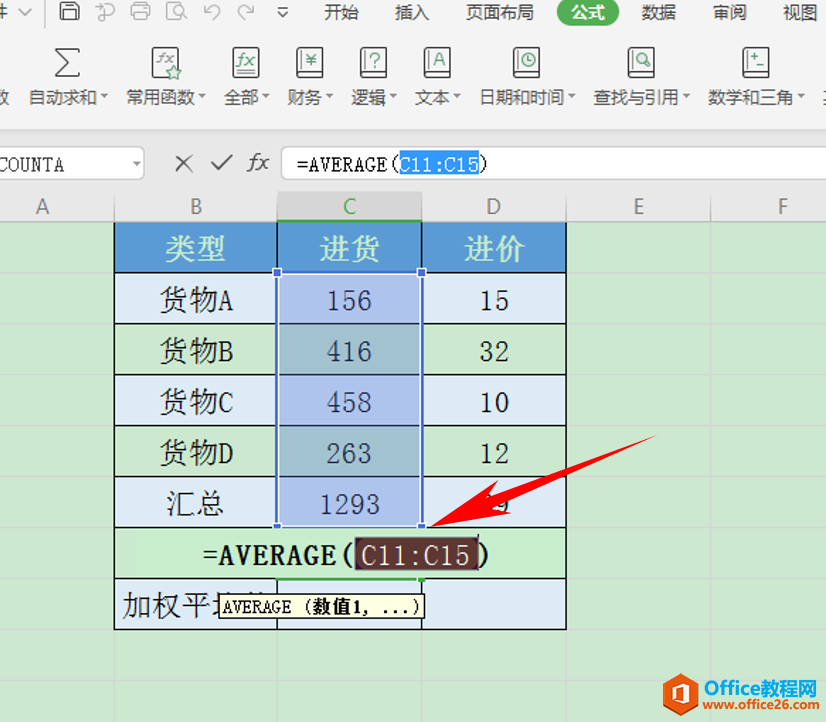Click the 货物D cell
Screen dimensions: 826x722
(196, 452)
